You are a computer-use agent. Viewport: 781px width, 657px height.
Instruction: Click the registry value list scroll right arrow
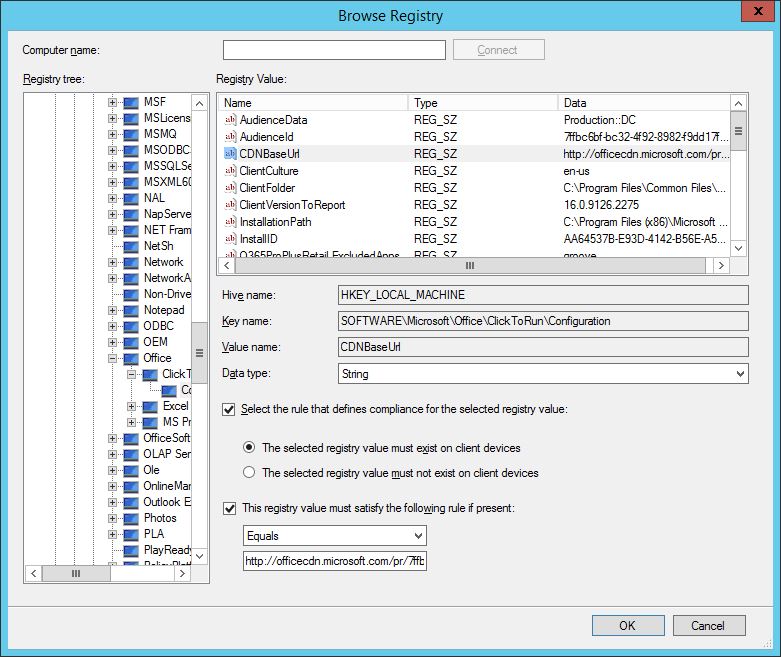721,265
